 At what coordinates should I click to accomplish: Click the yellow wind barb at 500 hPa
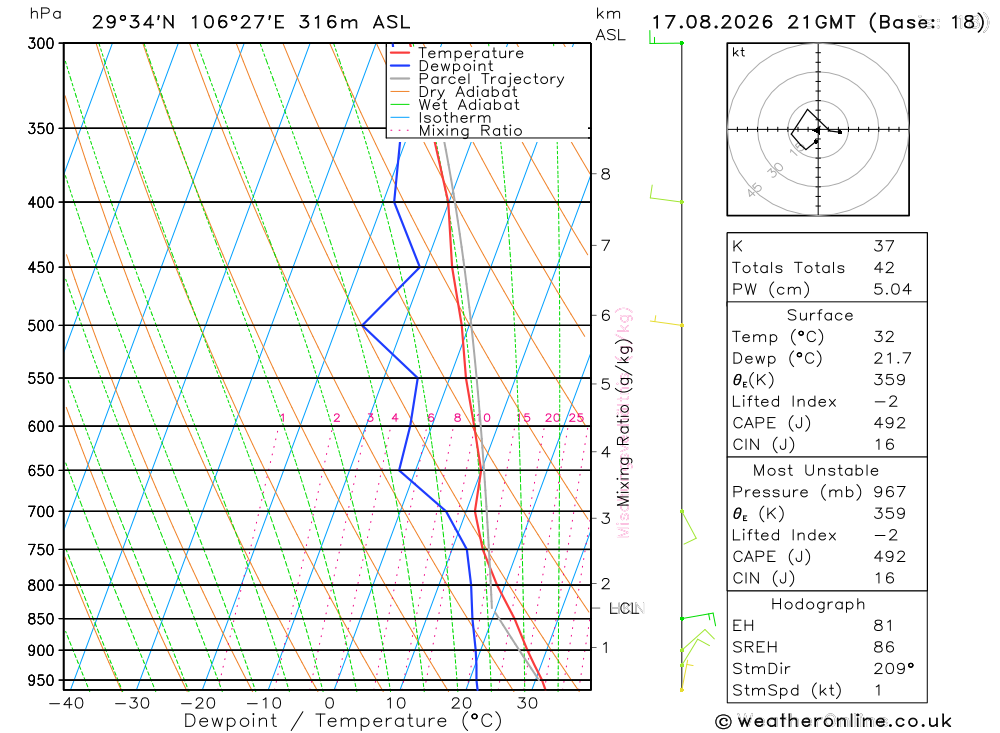[666, 322]
